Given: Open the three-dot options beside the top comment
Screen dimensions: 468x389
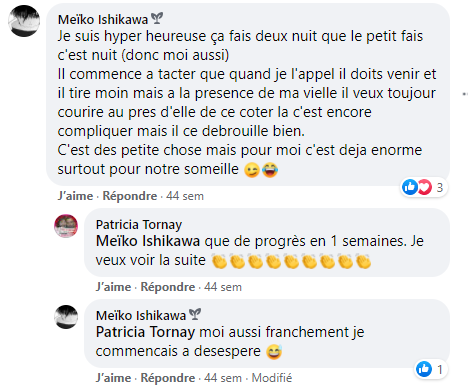Looking at the screenshot, I should pos(465,94).
